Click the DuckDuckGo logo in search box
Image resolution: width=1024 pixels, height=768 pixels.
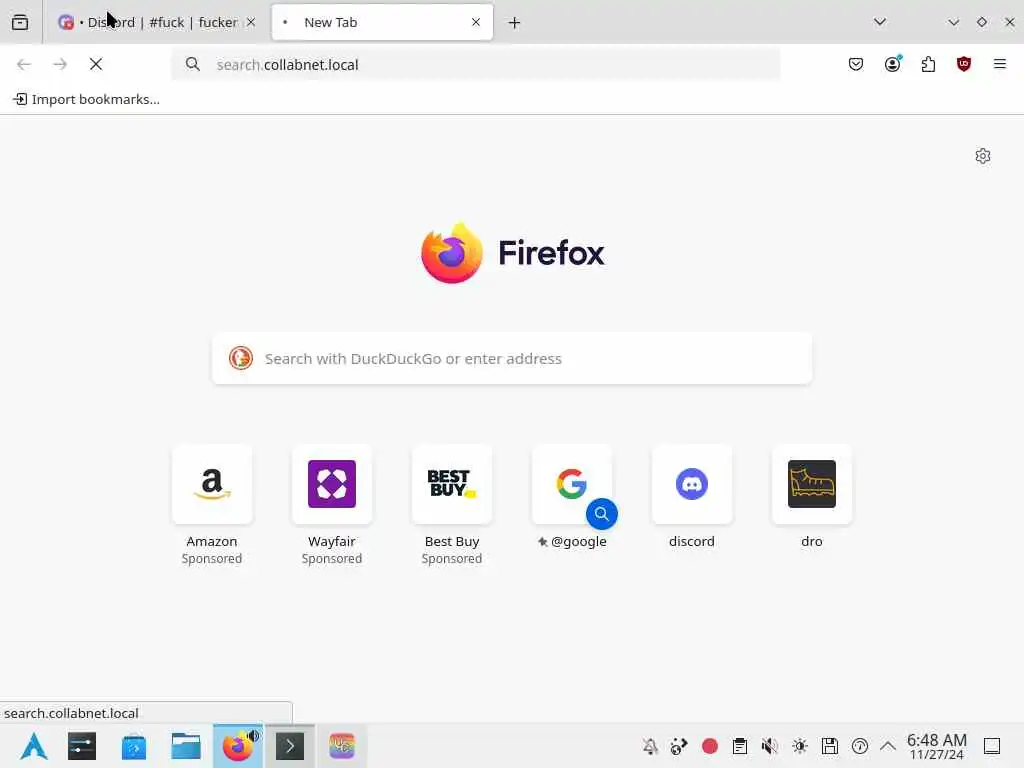[240, 358]
